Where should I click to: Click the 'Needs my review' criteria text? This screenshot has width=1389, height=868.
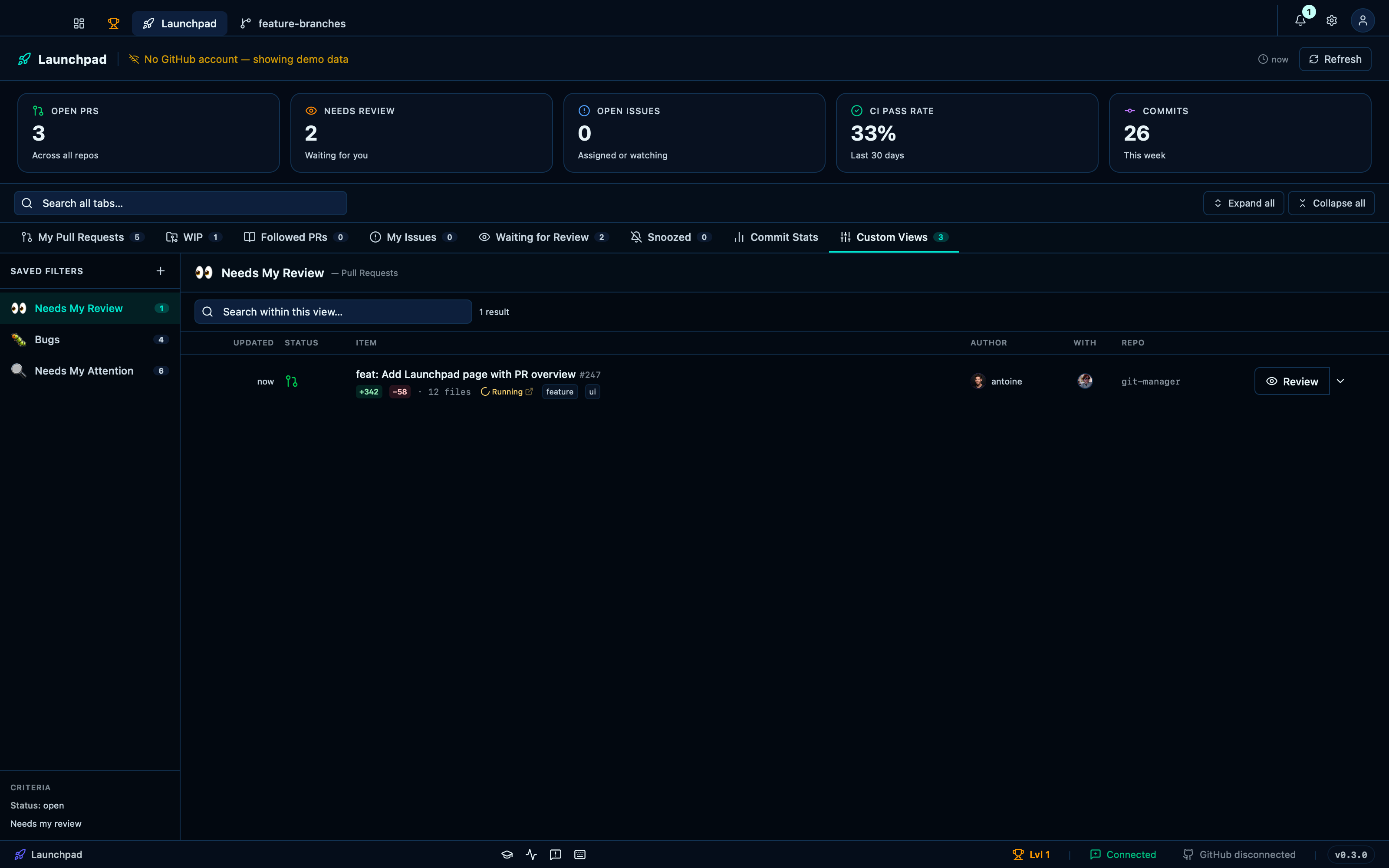coord(46,824)
